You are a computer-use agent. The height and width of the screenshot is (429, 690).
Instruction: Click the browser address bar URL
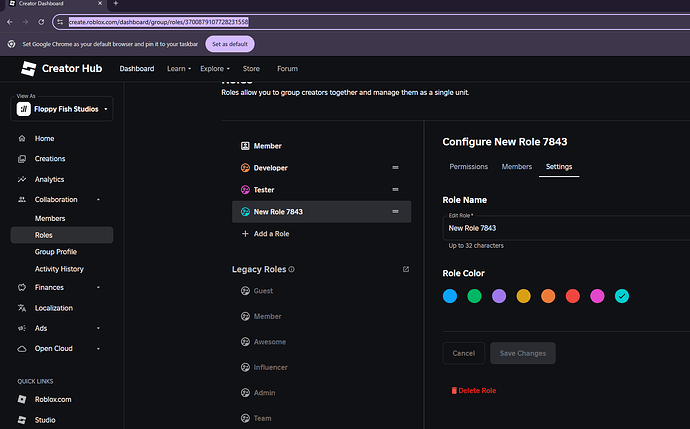point(158,22)
